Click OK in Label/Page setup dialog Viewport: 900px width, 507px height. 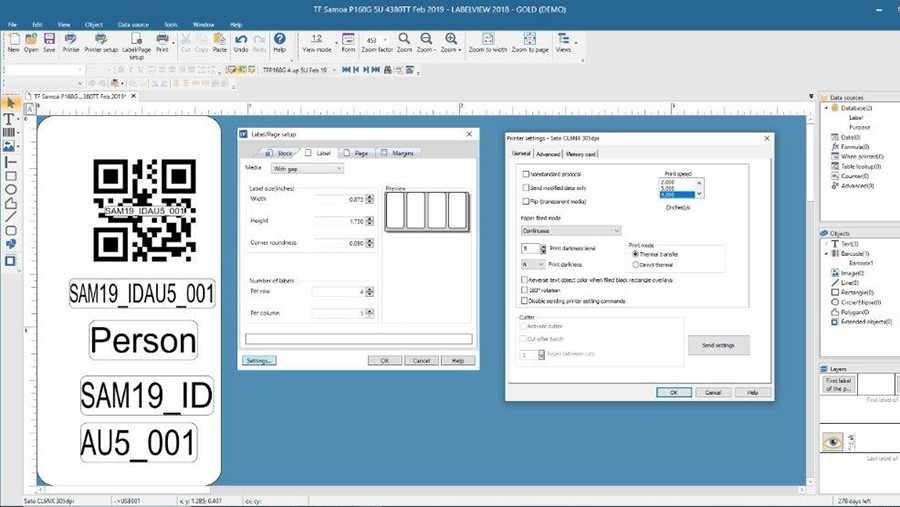[385, 361]
